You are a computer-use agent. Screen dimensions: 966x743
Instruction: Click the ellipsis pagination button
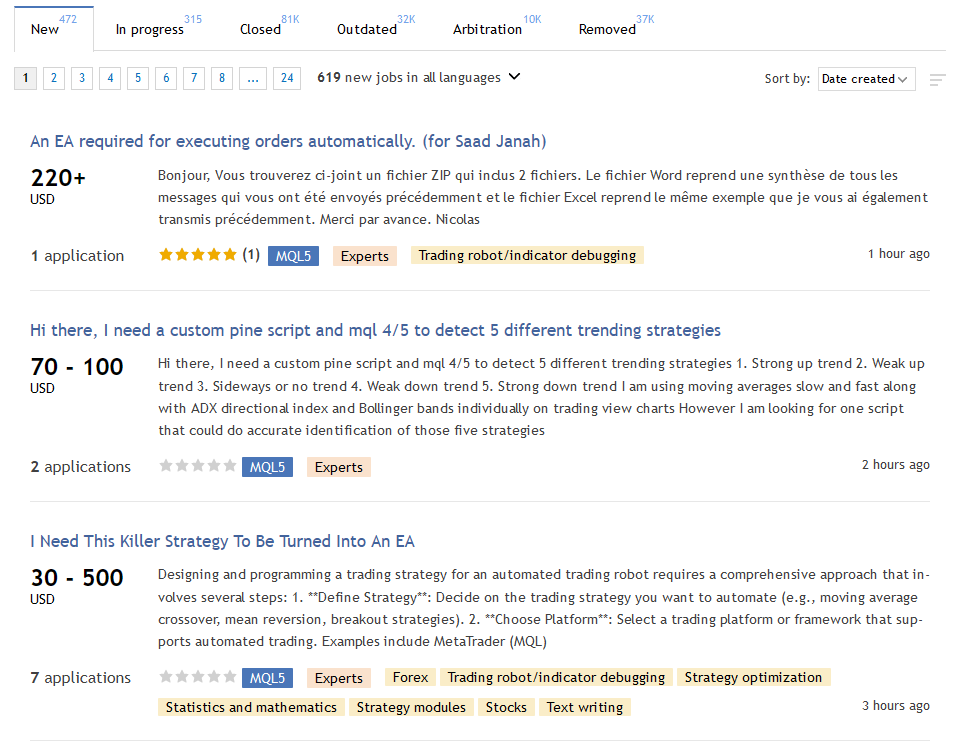253,78
